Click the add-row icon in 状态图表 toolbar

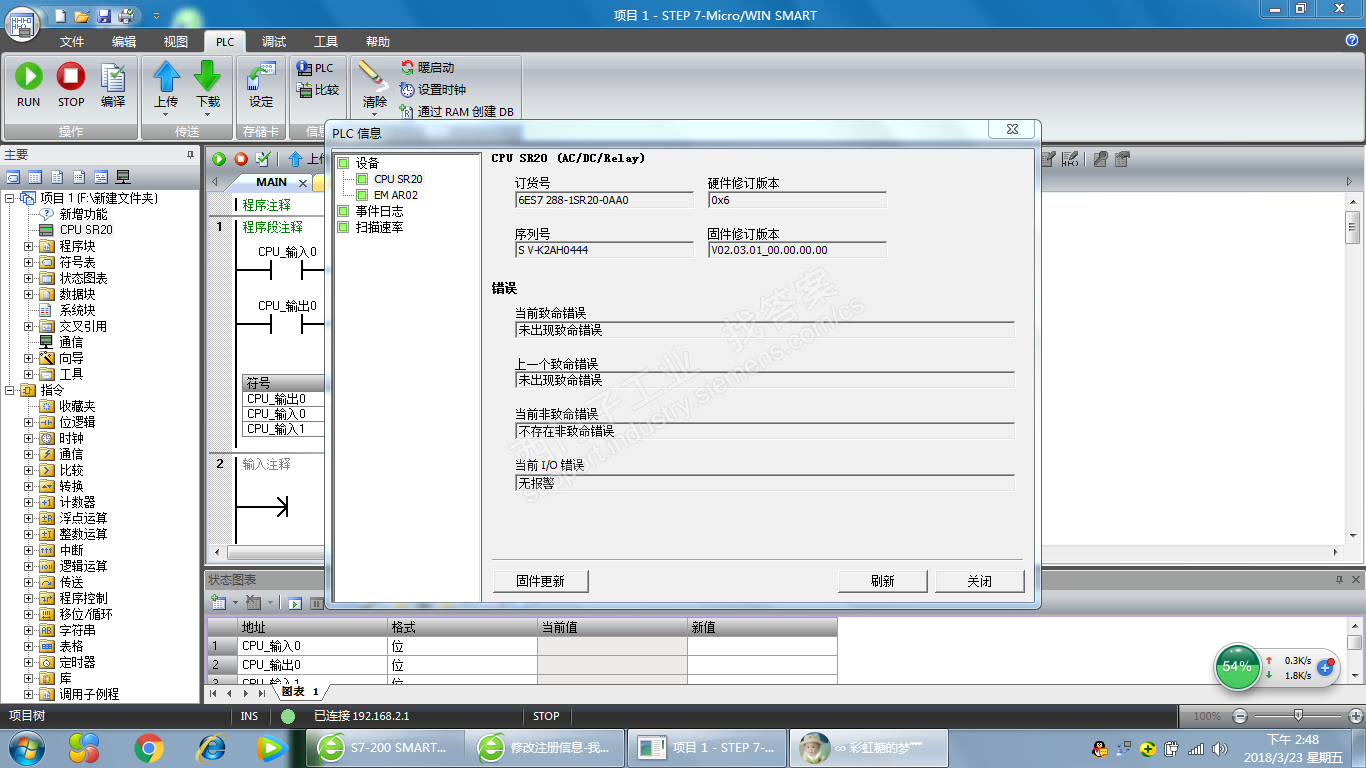coord(219,603)
